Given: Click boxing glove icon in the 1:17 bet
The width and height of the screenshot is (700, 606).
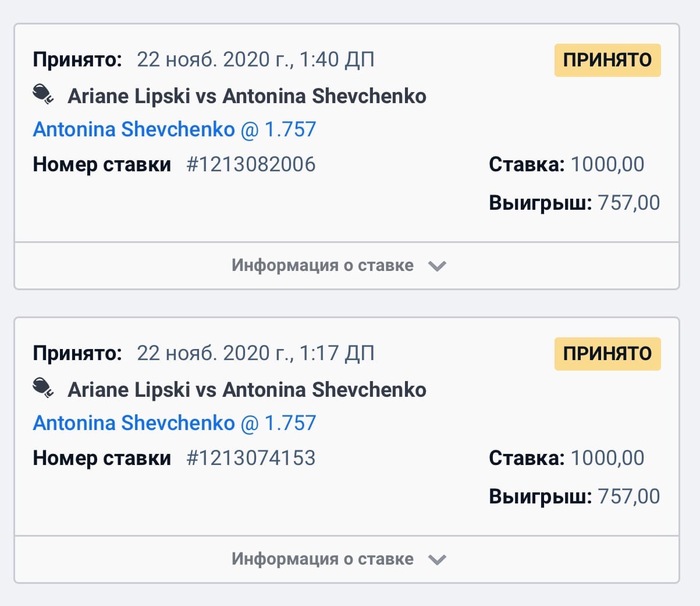Looking at the screenshot, I should (x=43, y=388).
